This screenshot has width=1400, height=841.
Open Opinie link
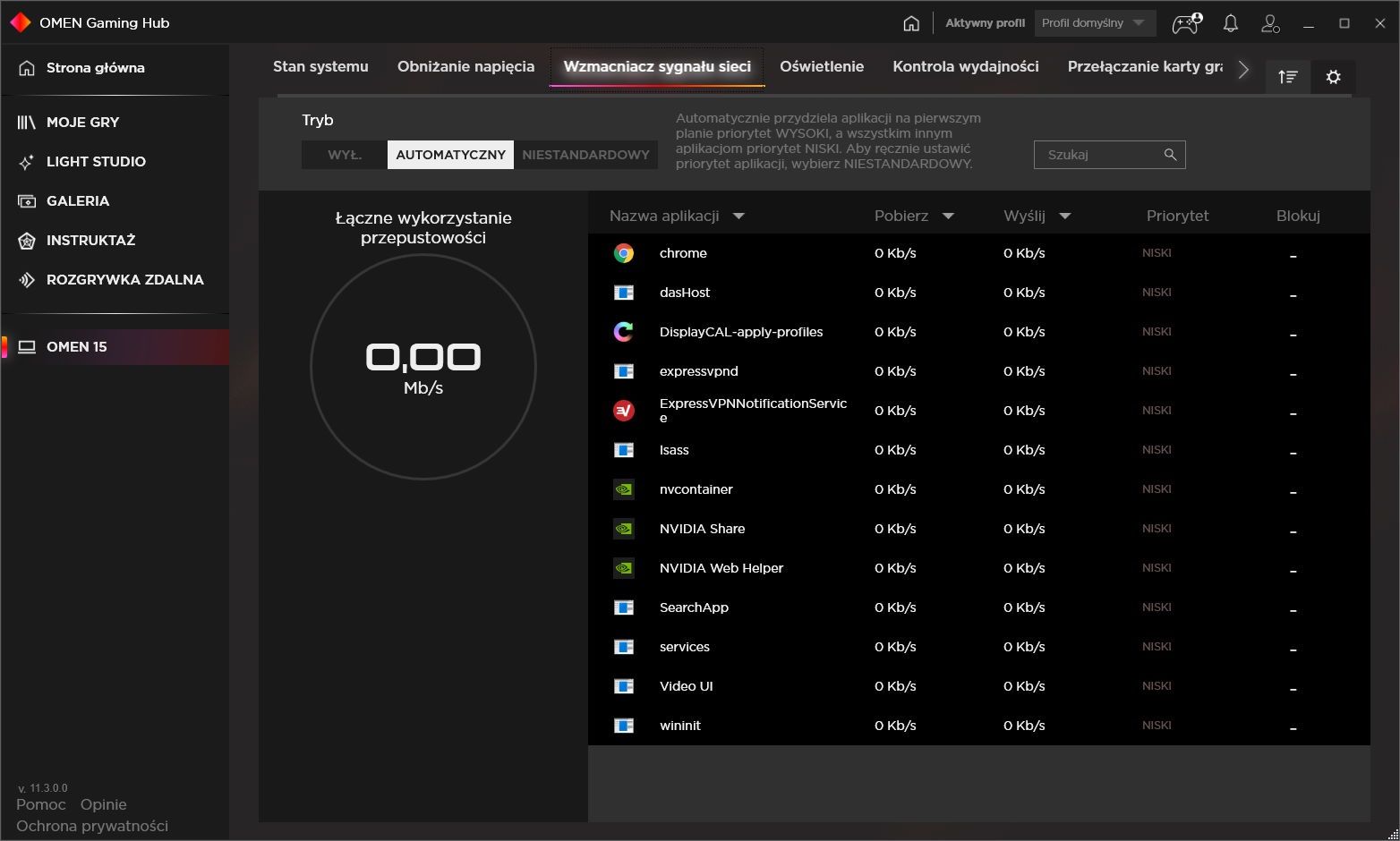click(104, 805)
